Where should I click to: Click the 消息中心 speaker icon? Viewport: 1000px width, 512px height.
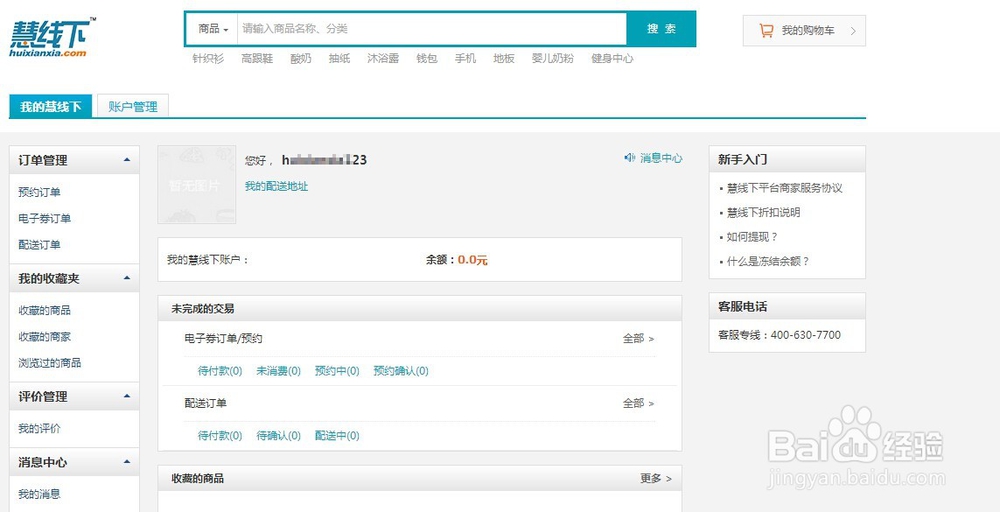click(630, 157)
